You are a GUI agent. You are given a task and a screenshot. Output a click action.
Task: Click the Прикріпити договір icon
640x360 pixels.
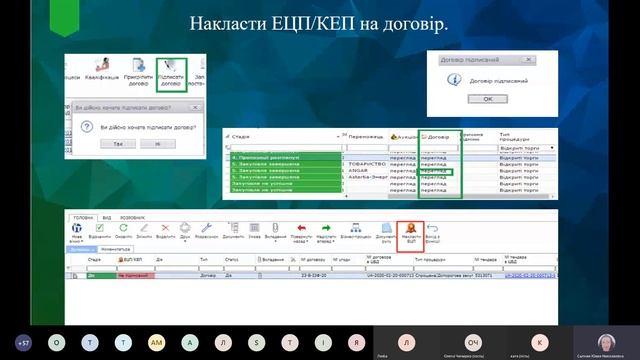point(138,66)
